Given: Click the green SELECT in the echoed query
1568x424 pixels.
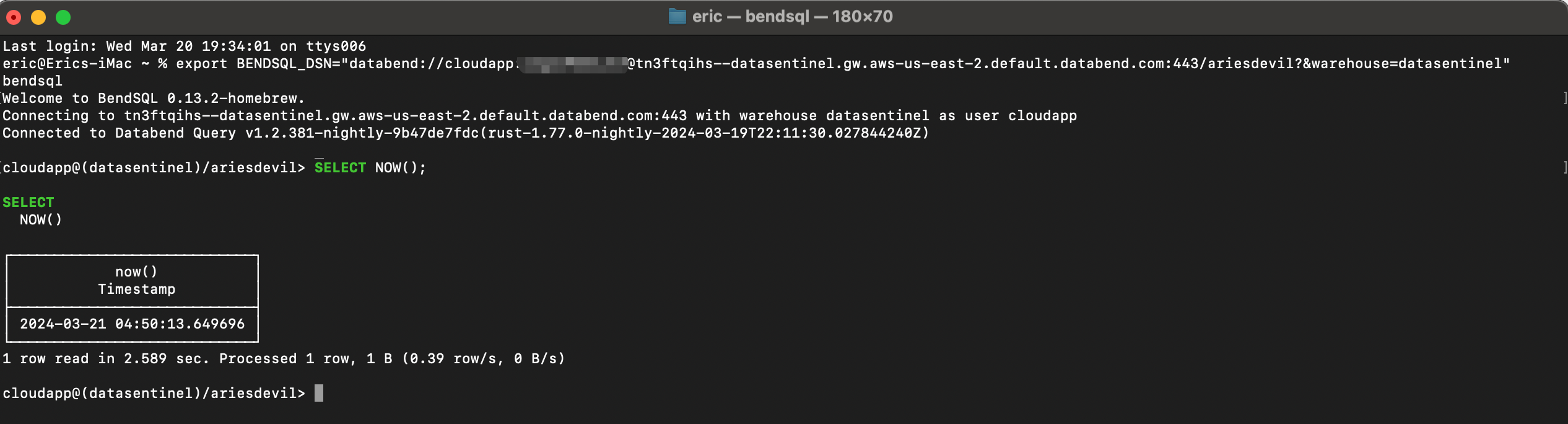Looking at the screenshot, I should click(28, 203).
